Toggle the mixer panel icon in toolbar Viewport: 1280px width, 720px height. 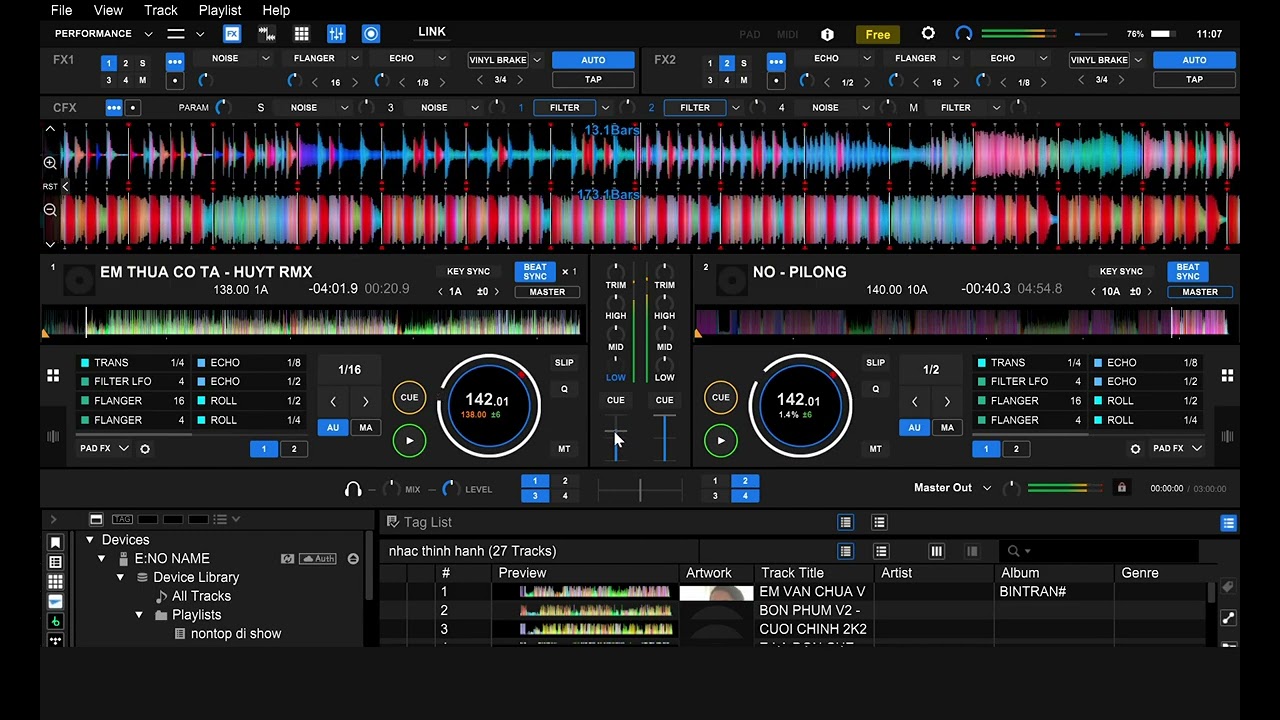(336, 34)
